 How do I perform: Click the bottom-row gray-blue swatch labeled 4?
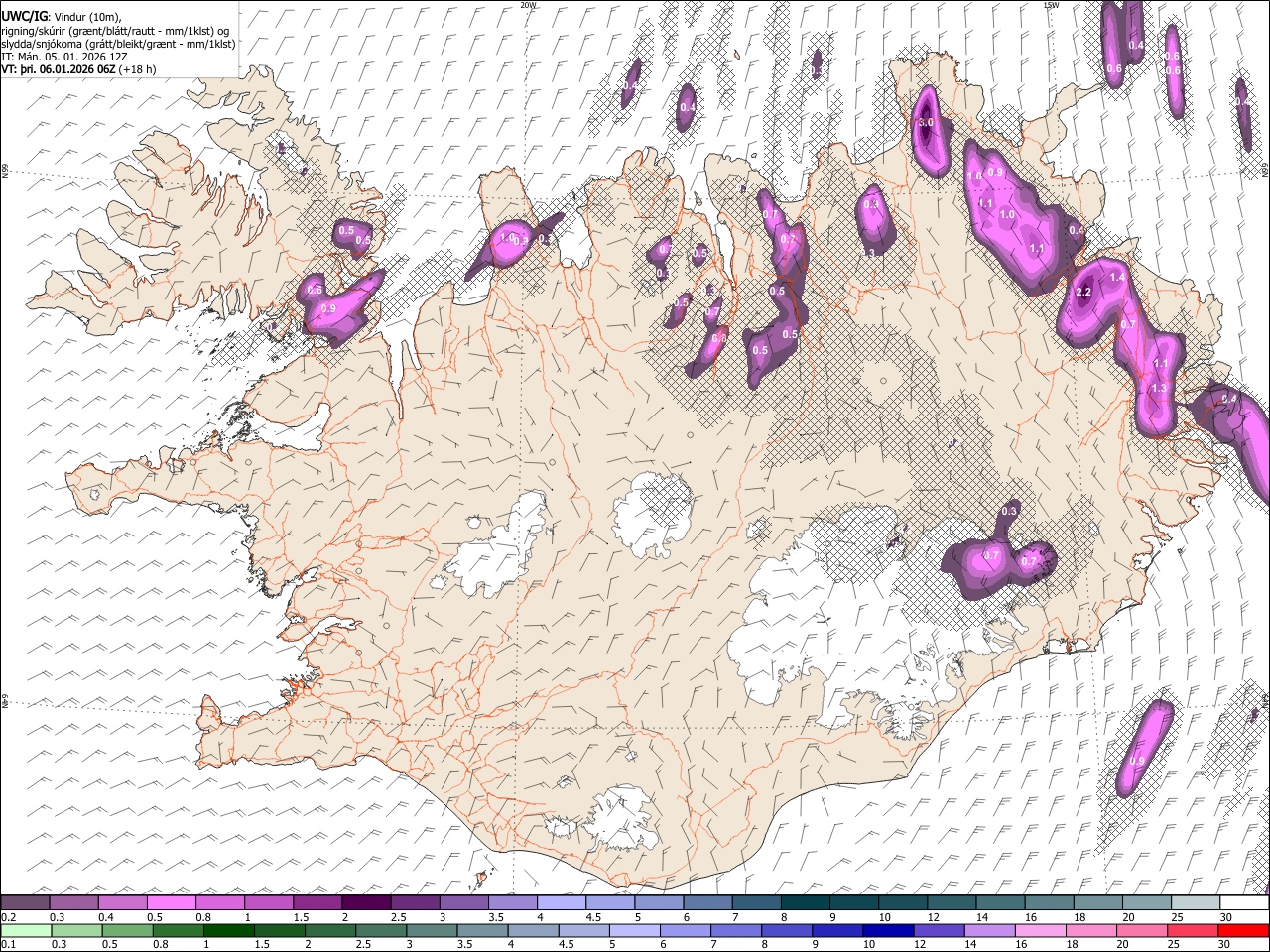point(534,930)
